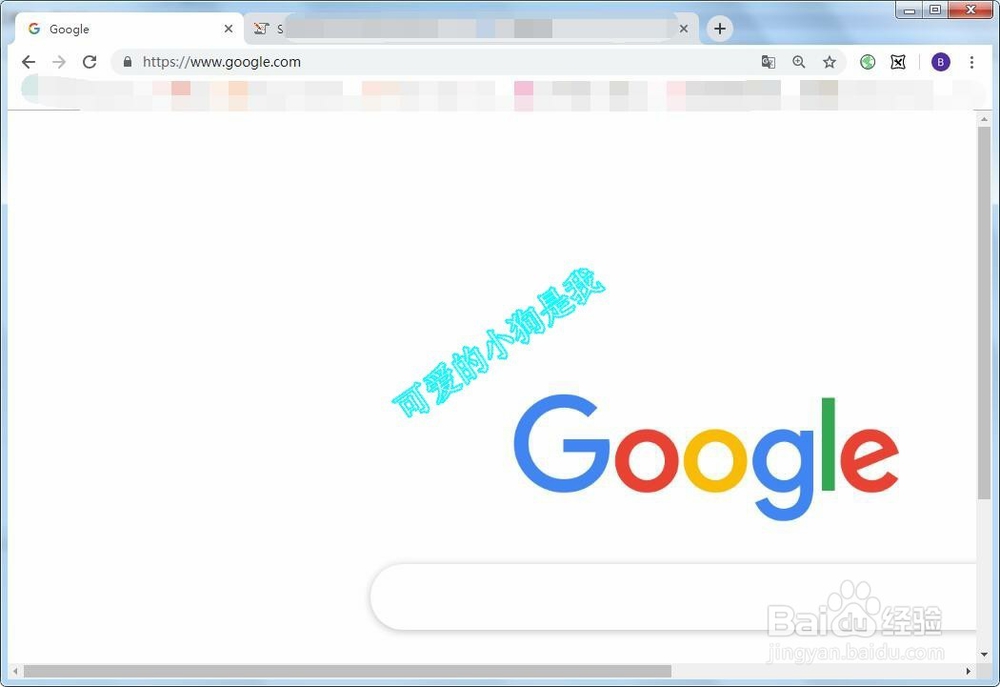Switch to the Google tab
The image size is (1000, 687).
click(x=128, y=29)
